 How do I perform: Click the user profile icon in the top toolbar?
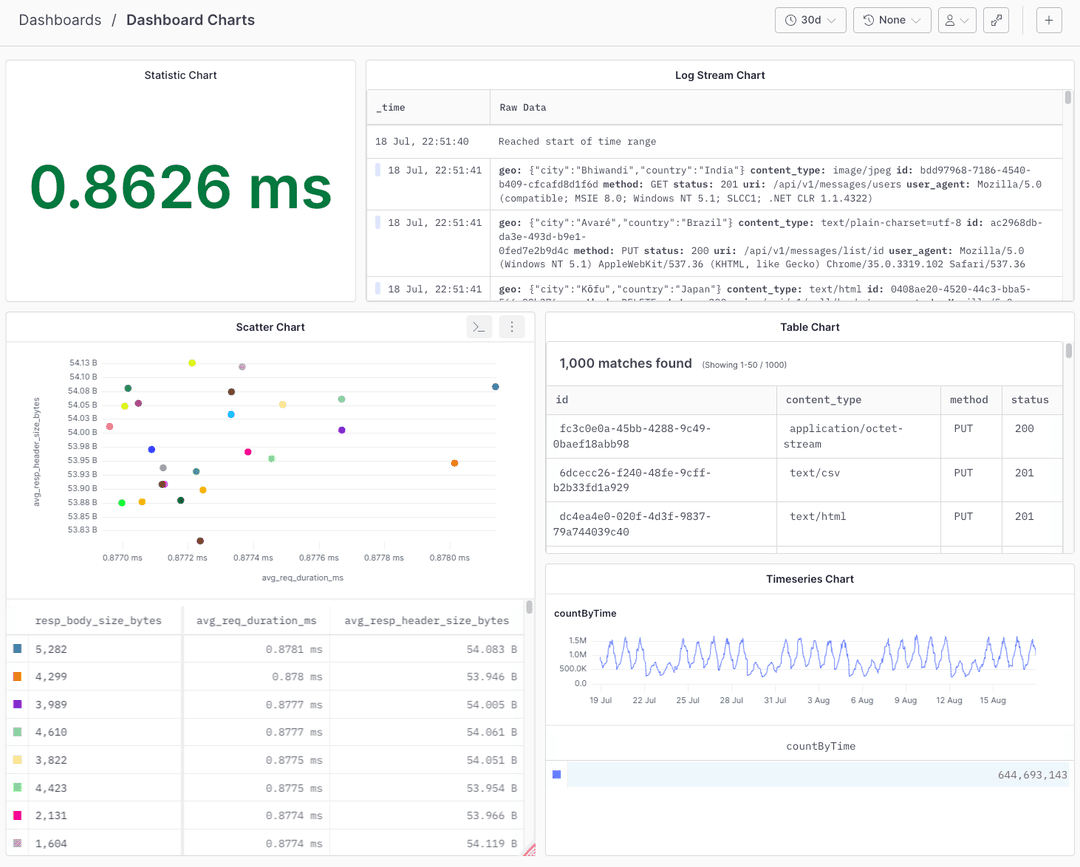point(950,20)
